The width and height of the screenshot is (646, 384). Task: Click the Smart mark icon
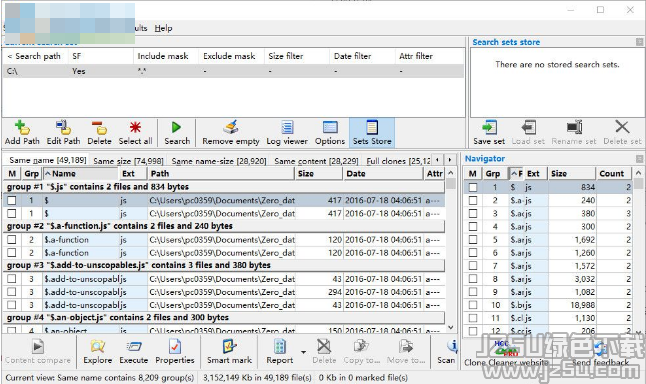[229, 347]
